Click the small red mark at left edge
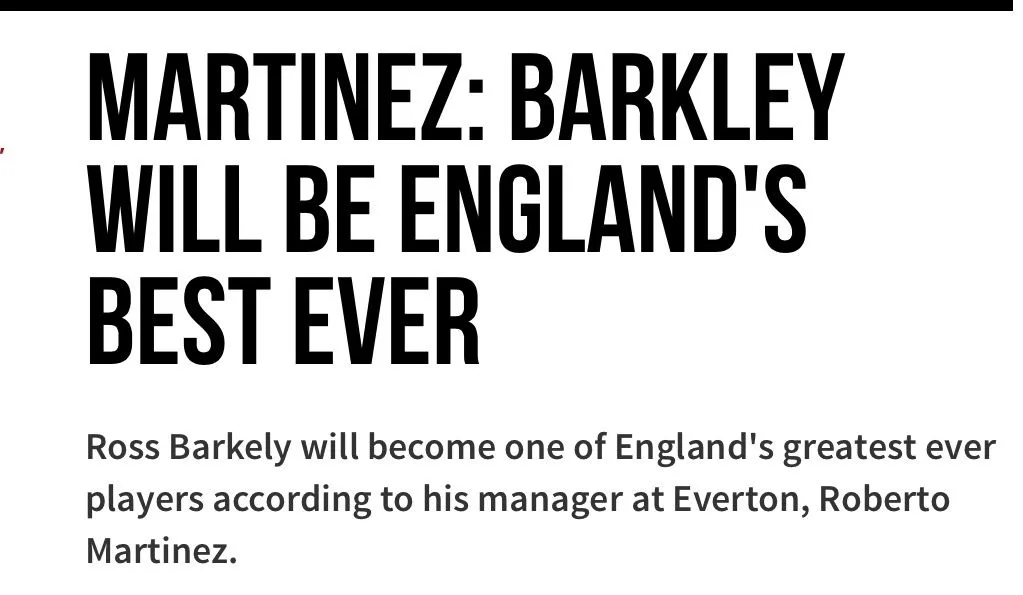The image size is (1023, 595). click(2, 151)
